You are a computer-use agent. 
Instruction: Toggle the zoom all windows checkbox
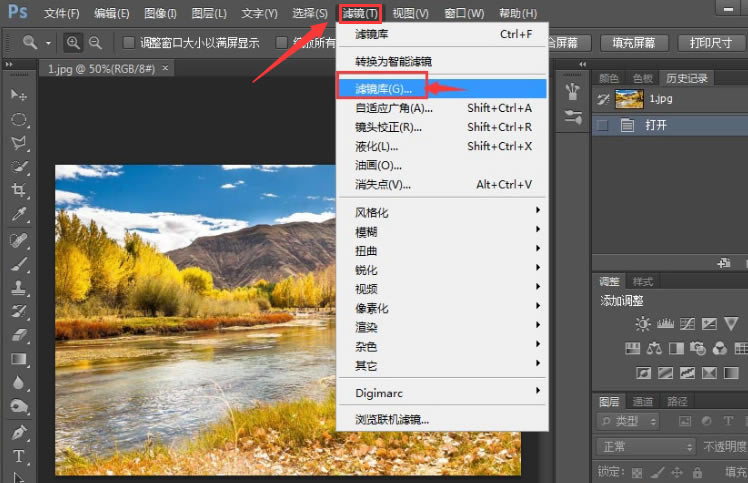tap(281, 42)
